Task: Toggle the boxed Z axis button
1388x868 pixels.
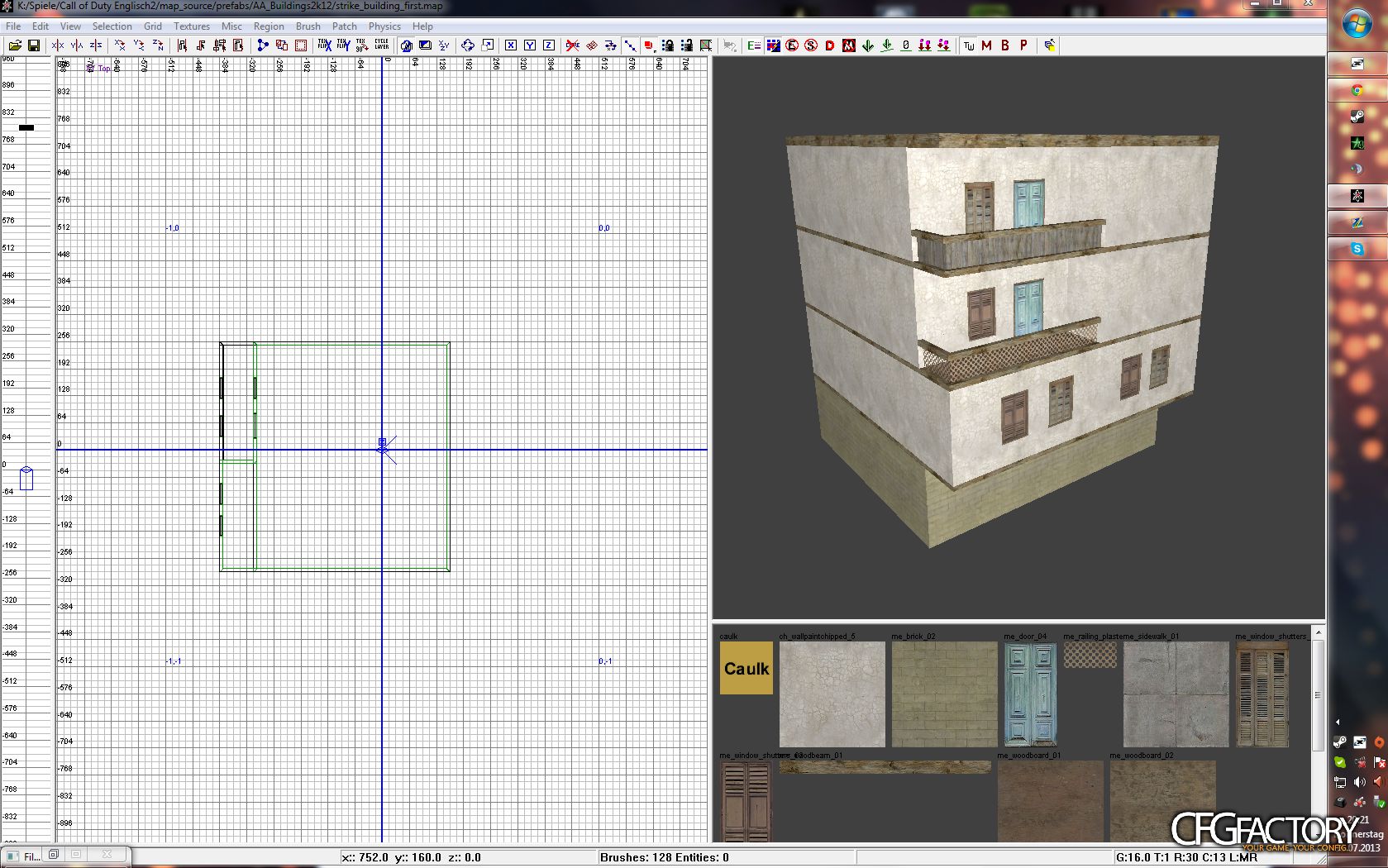Action: (549, 45)
